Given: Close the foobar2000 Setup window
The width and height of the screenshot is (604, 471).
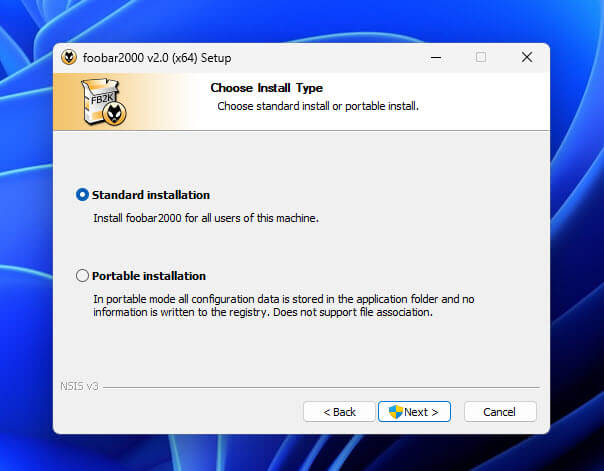Looking at the screenshot, I should [x=526, y=58].
